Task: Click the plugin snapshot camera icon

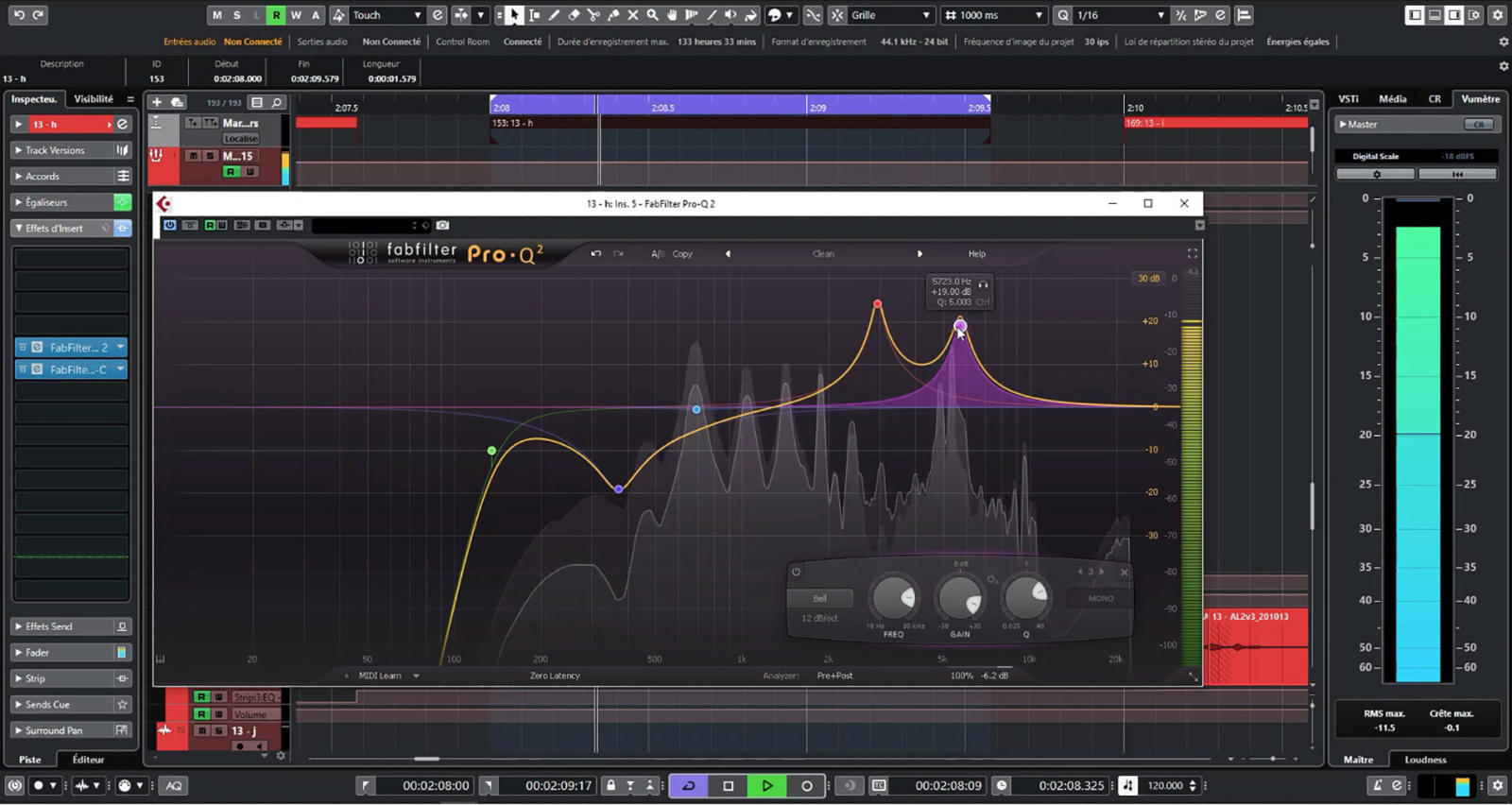Action: 442,225
